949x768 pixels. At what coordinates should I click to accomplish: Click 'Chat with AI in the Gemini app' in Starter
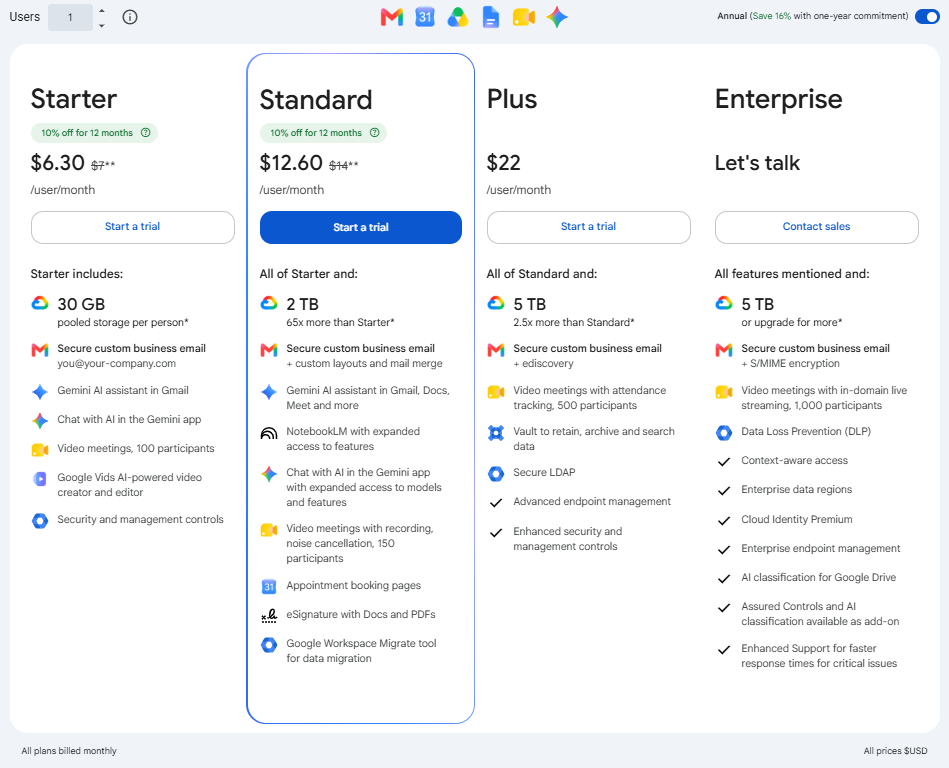pyautogui.click(x=129, y=419)
